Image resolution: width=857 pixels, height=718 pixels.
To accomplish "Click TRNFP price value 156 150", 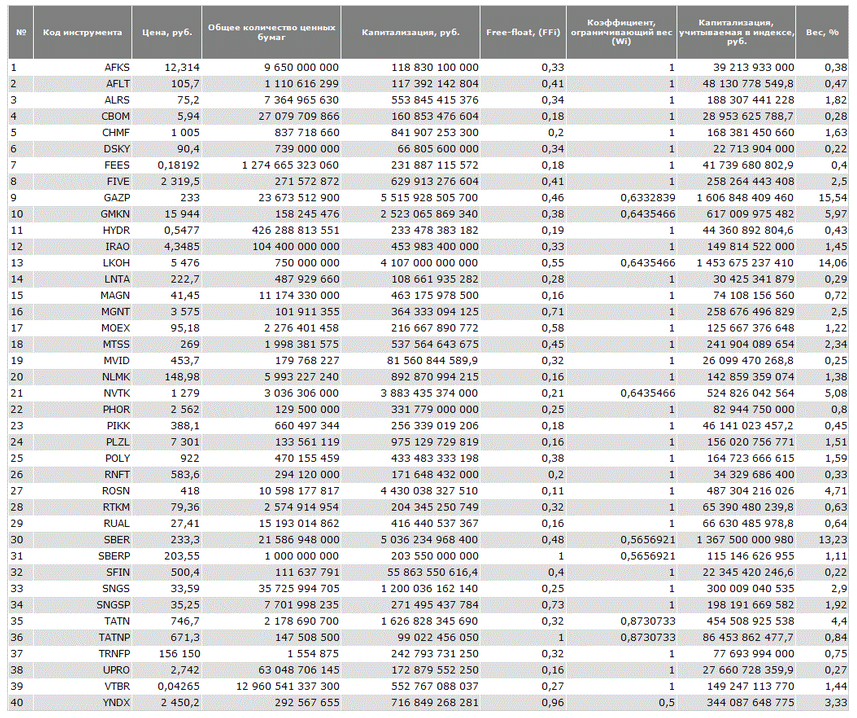I will pyautogui.click(x=180, y=654).
